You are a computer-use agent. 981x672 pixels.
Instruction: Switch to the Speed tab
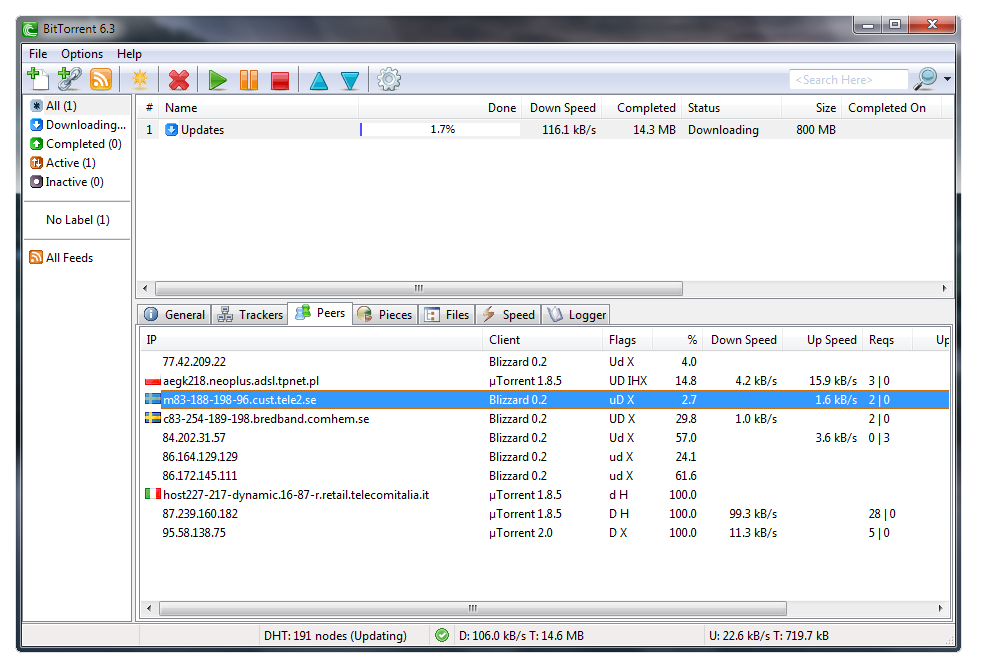(x=508, y=315)
